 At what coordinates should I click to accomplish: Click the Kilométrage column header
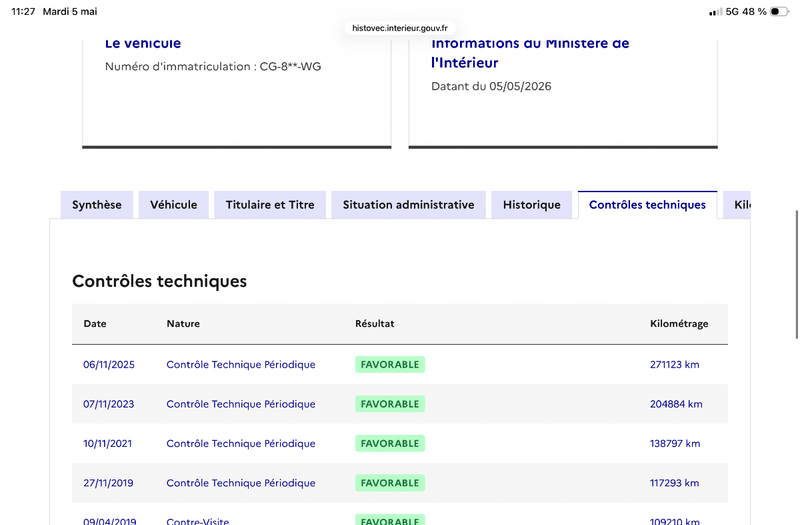[679, 323]
